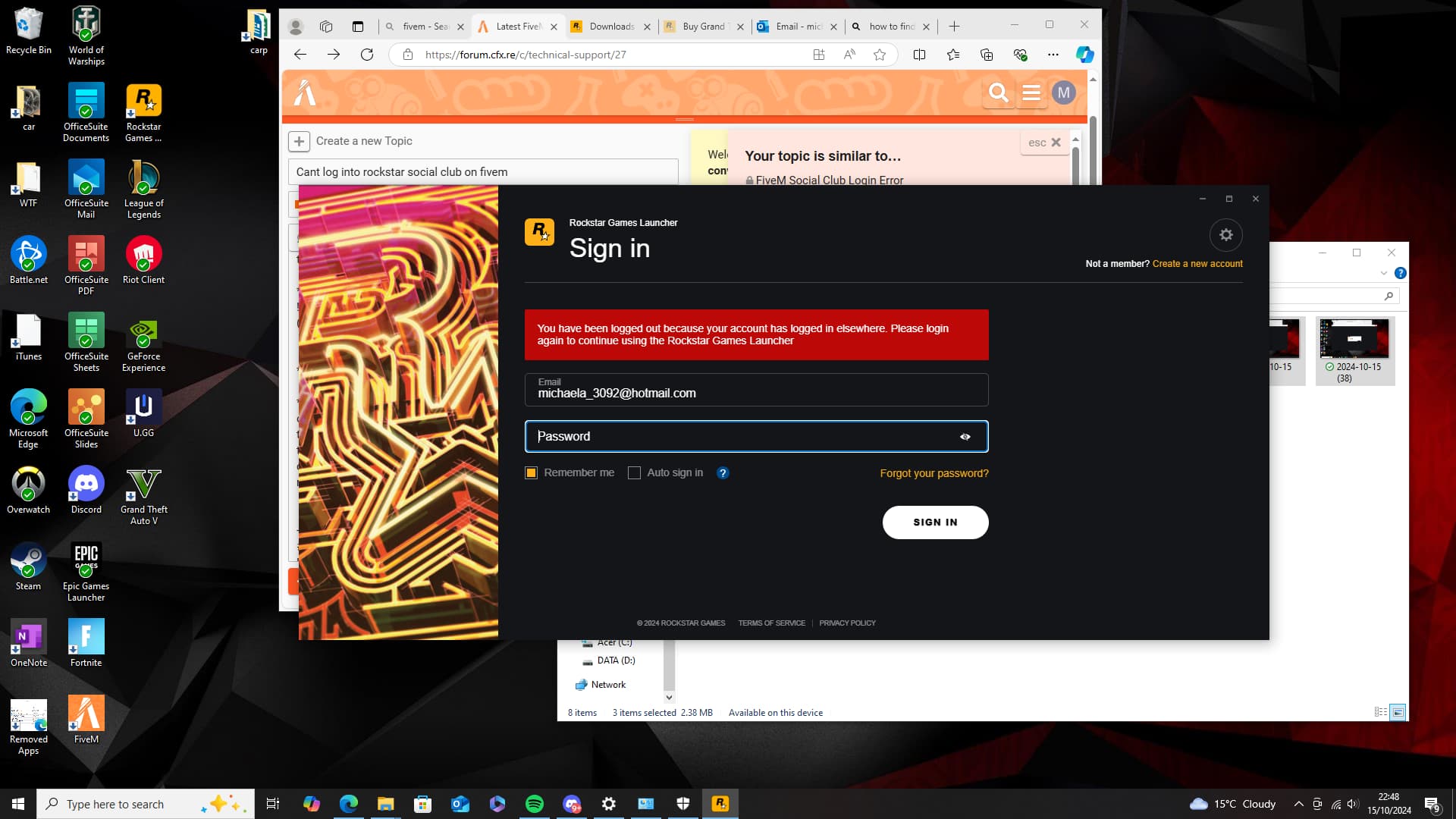Screen dimensions: 1456x819
Task: Add page to favorites star icon
Action: coord(880,55)
